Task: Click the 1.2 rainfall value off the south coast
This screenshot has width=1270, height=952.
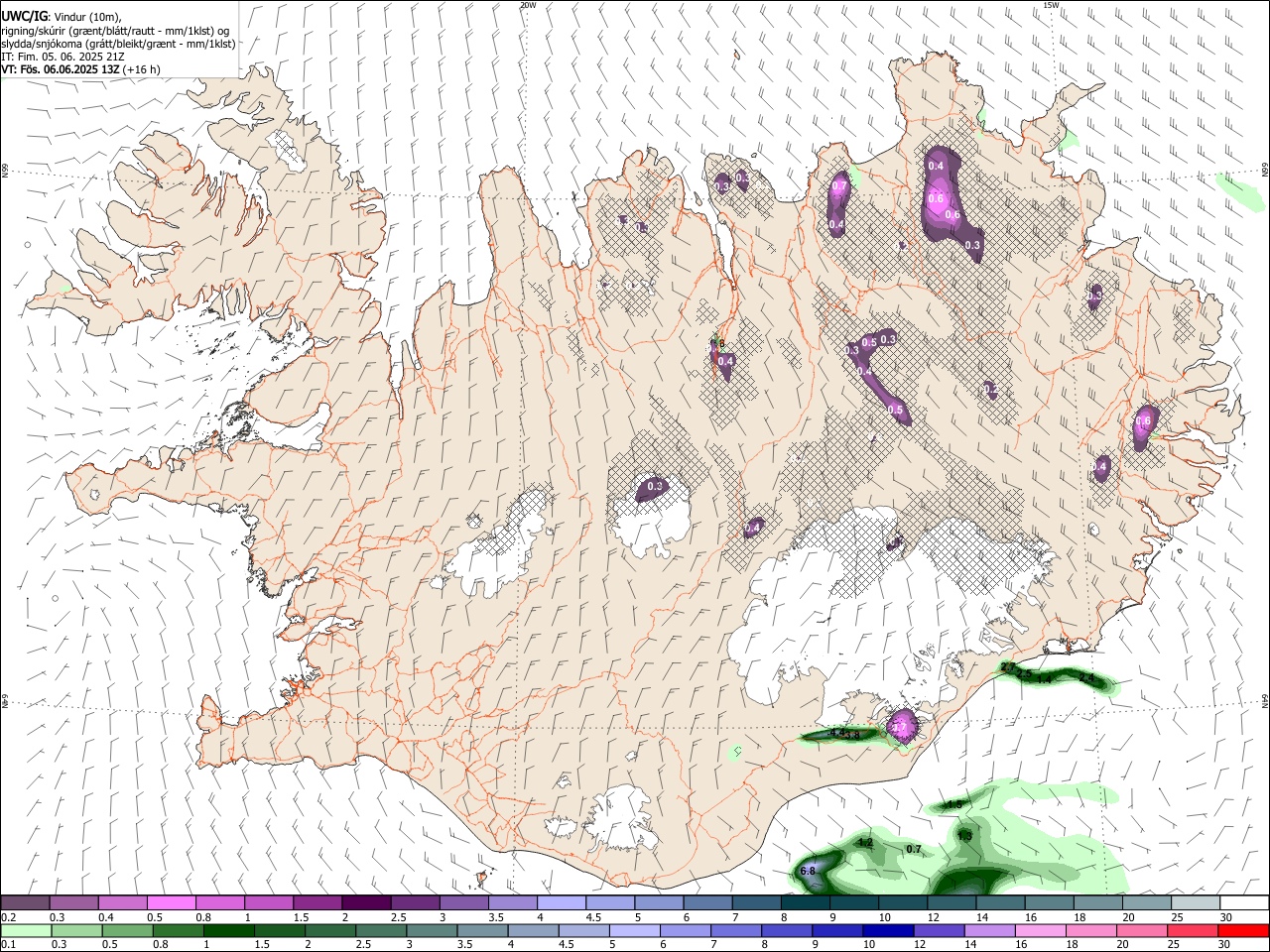Action: point(865,843)
